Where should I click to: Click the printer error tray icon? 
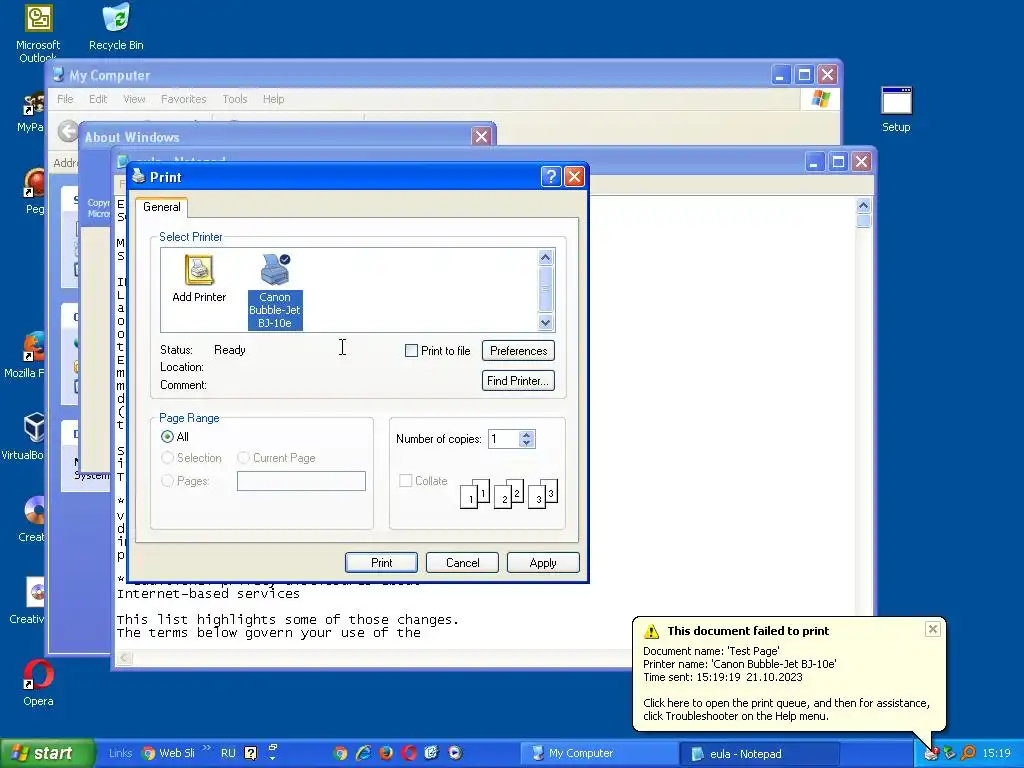(931, 754)
